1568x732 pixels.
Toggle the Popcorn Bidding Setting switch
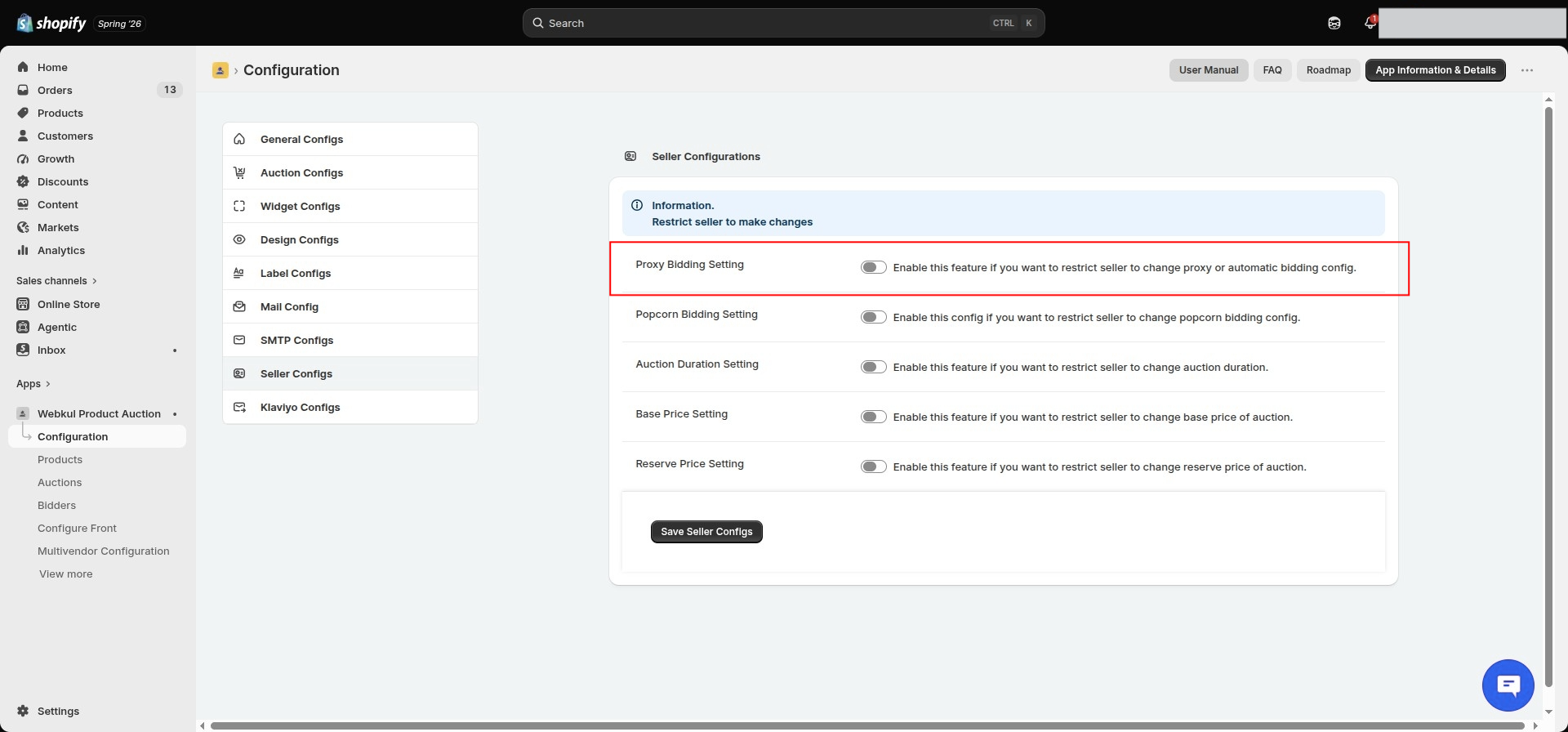tap(873, 317)
